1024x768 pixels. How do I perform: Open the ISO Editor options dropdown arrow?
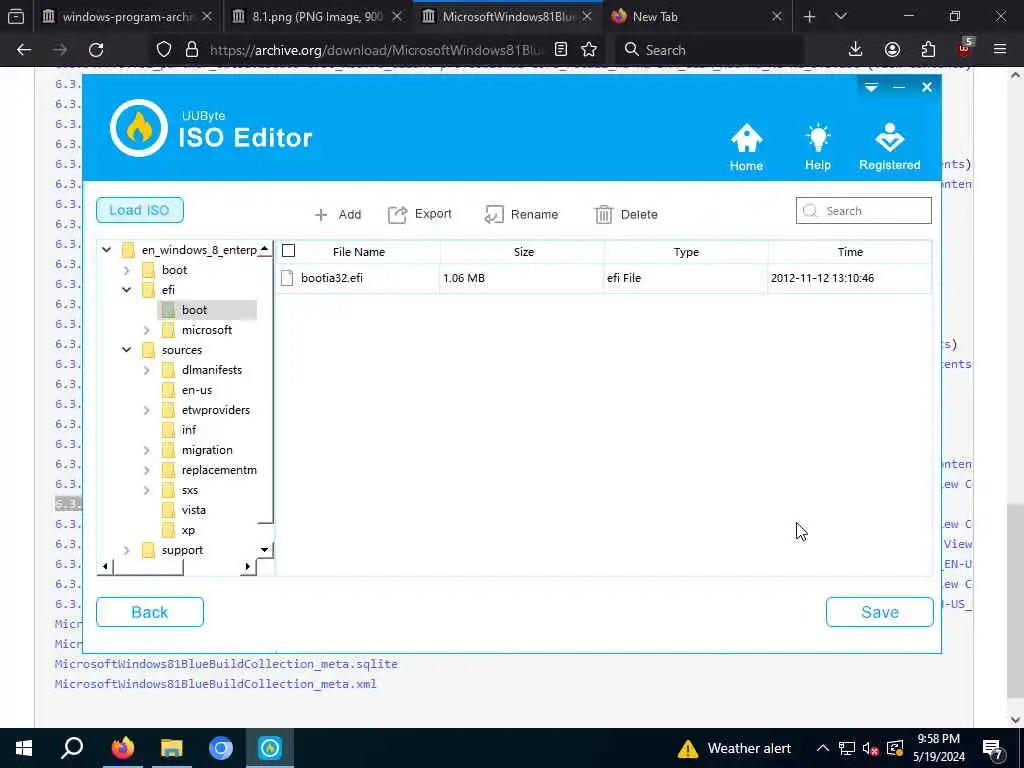point(871,87)
